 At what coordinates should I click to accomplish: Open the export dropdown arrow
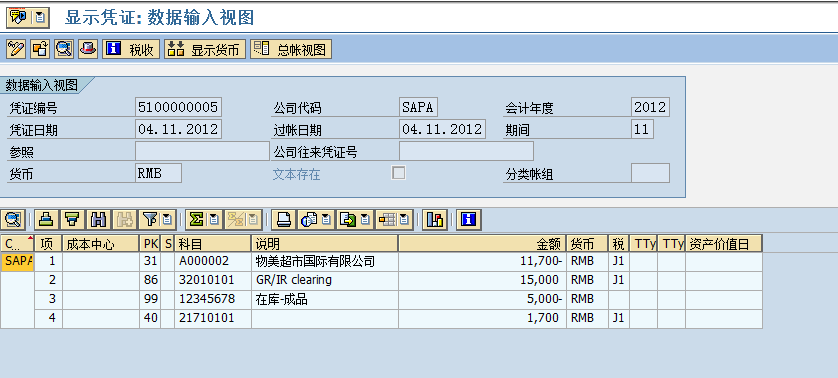pyautogui.click(x=366, y=219)
